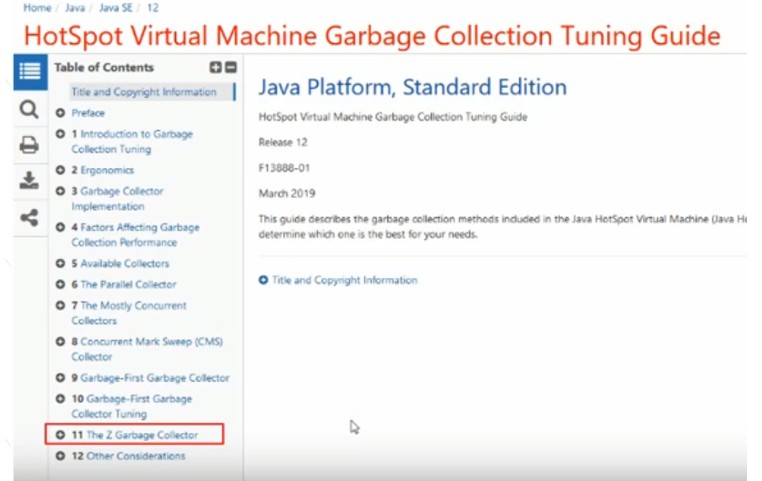Click the Print icon in sidebar
The height and width of the screenshot is (481, 762).
[29, 145]
